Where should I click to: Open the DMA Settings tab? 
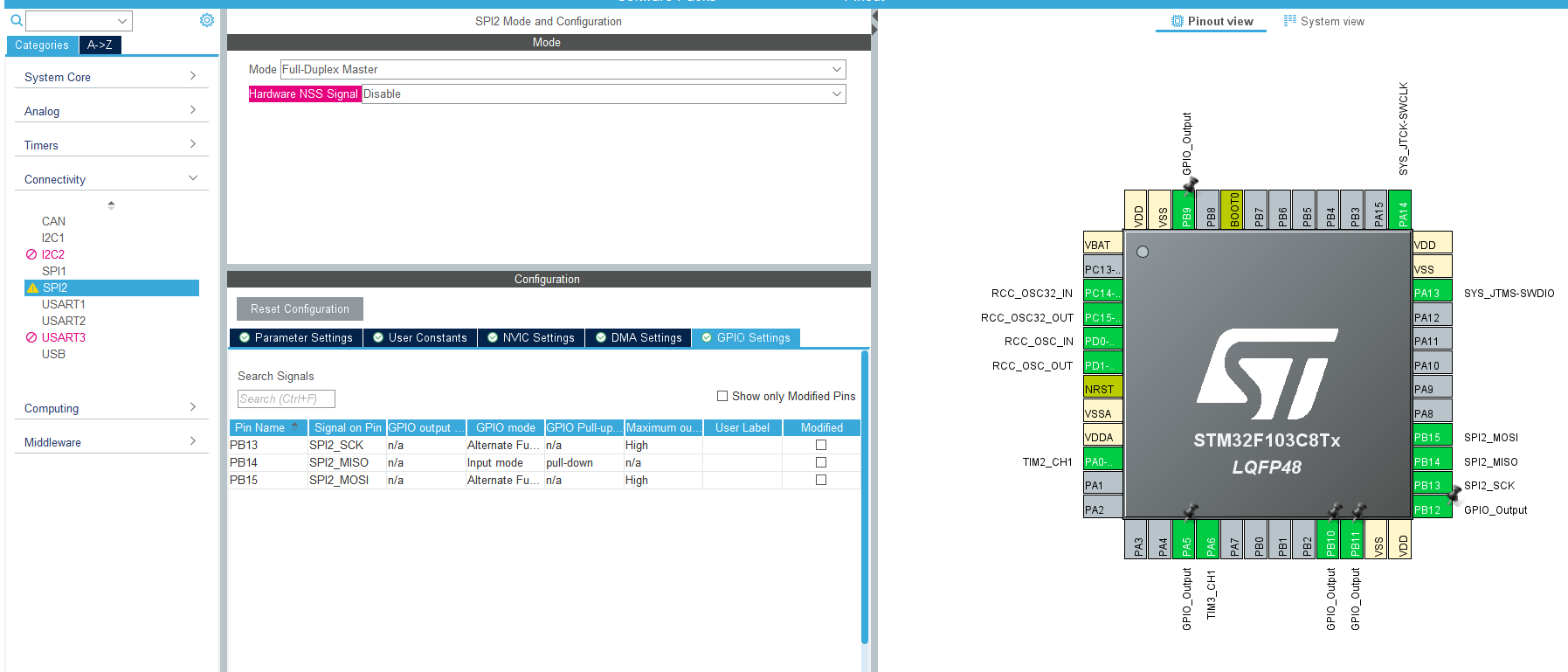click(639, 337)
